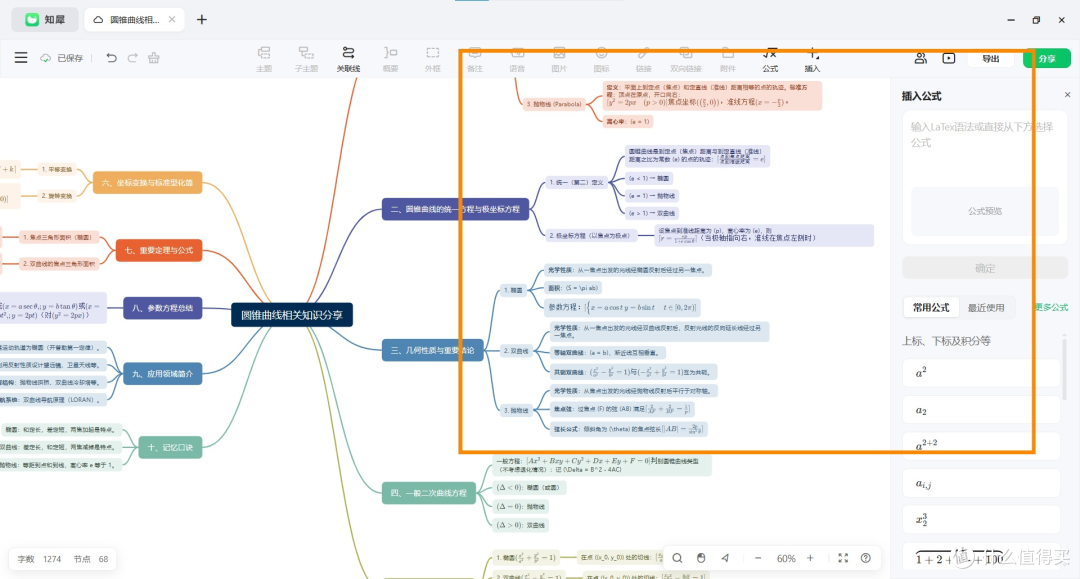
Task: Select node 四、一般二次曲线方程
Action: (428, 493)
